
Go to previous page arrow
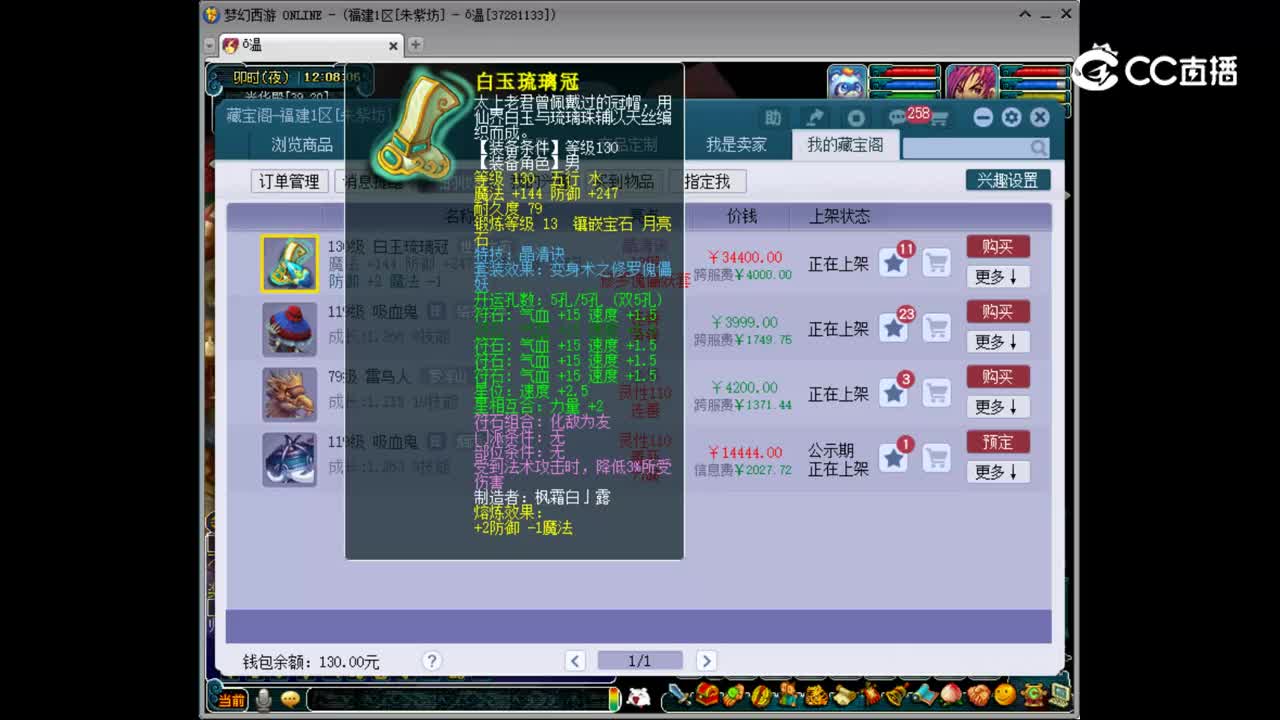tap(575, 661)
